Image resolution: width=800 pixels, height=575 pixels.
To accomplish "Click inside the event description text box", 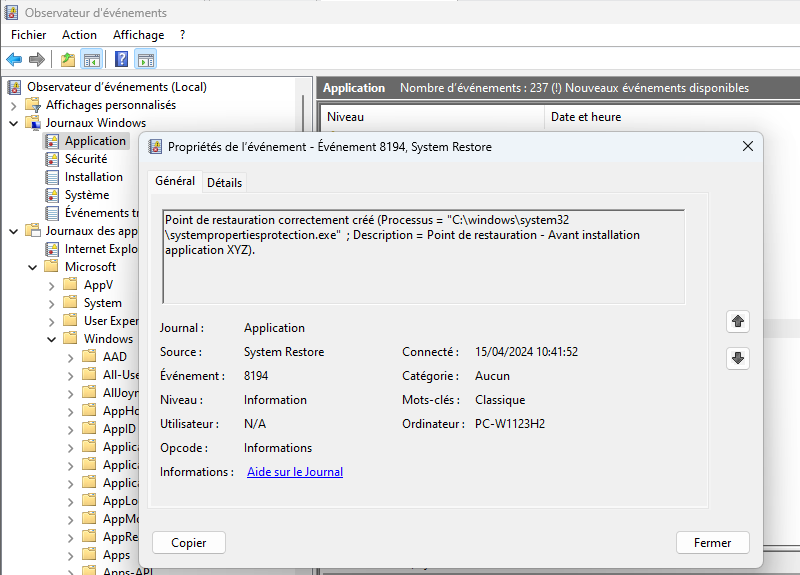I will [423, 256].
